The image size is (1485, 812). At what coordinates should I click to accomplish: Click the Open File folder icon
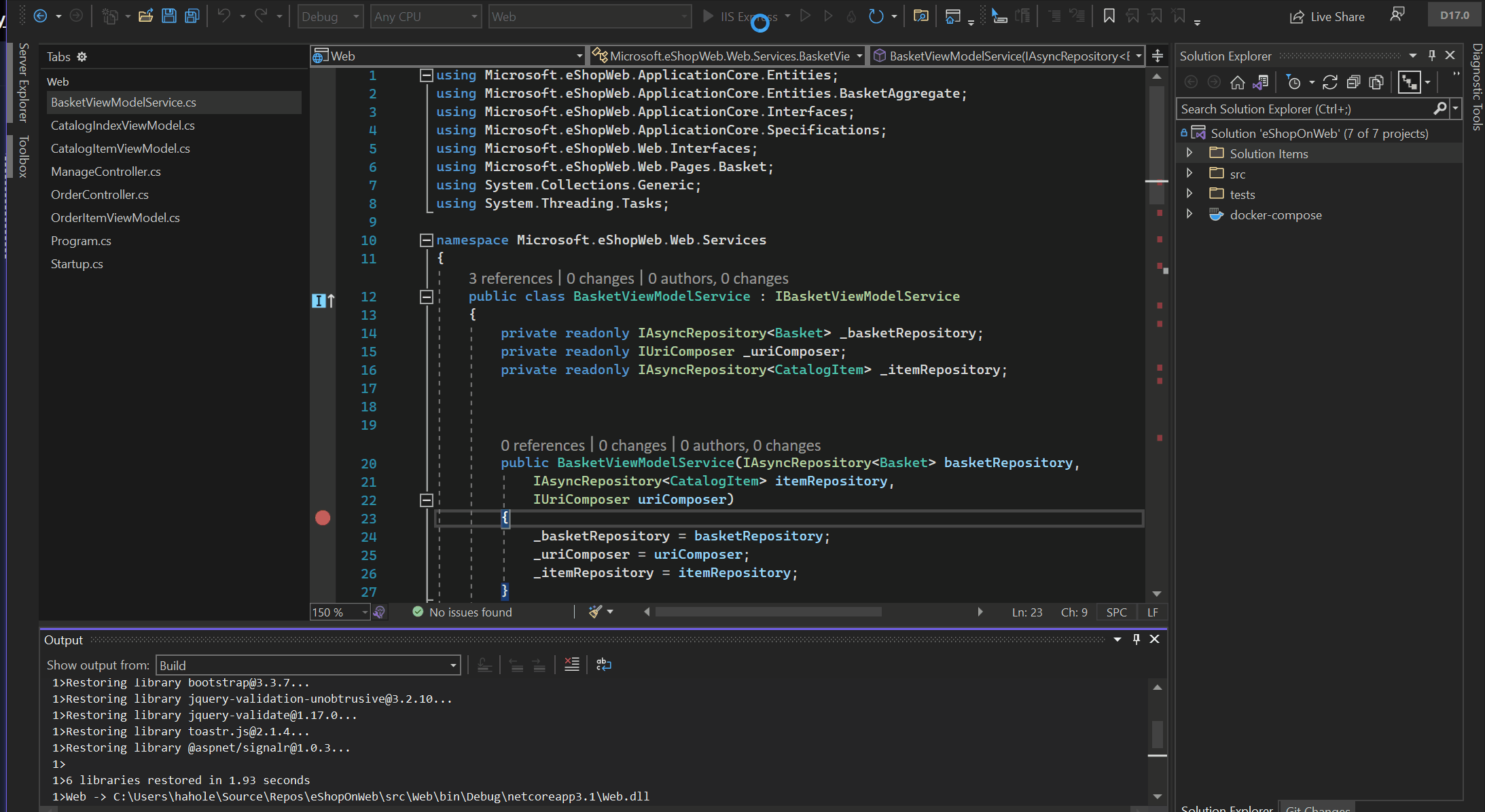tap(145, 16)
